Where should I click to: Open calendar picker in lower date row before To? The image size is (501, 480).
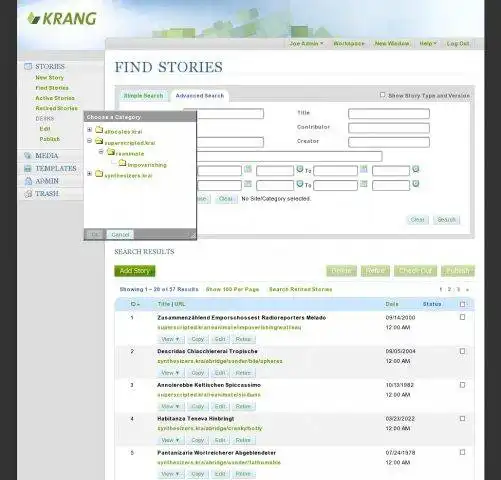[248, 184]
